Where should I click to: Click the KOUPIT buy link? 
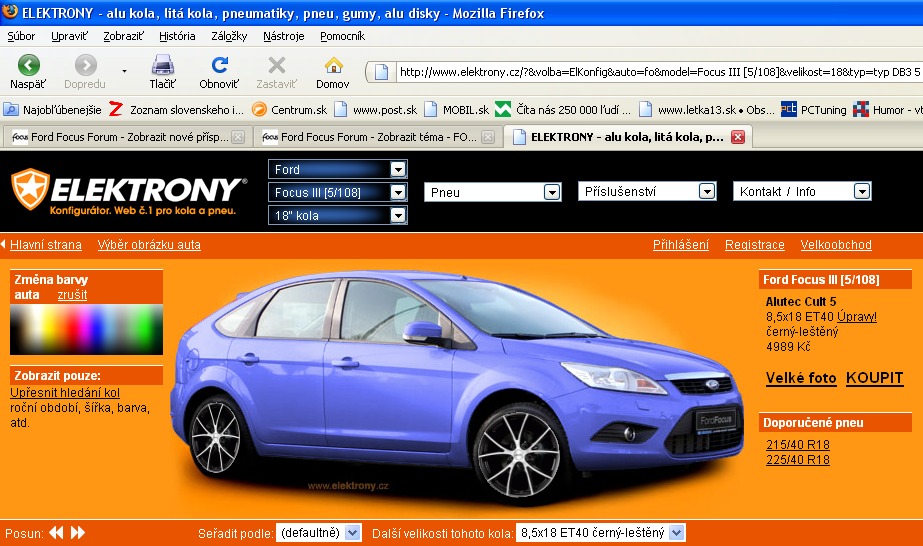point(874,378)
